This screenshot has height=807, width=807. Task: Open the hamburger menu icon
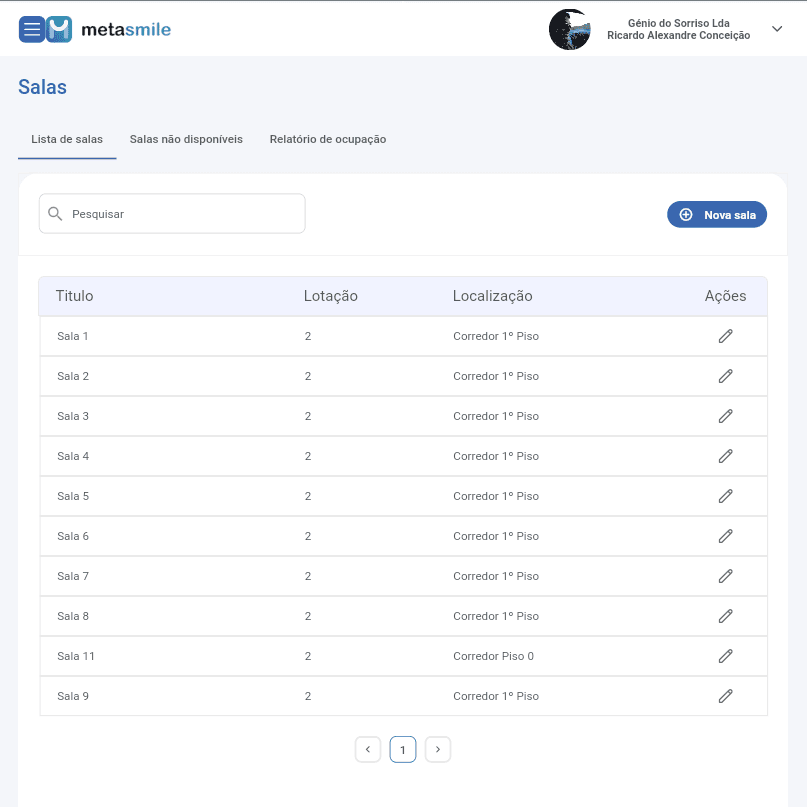[32, 29]
